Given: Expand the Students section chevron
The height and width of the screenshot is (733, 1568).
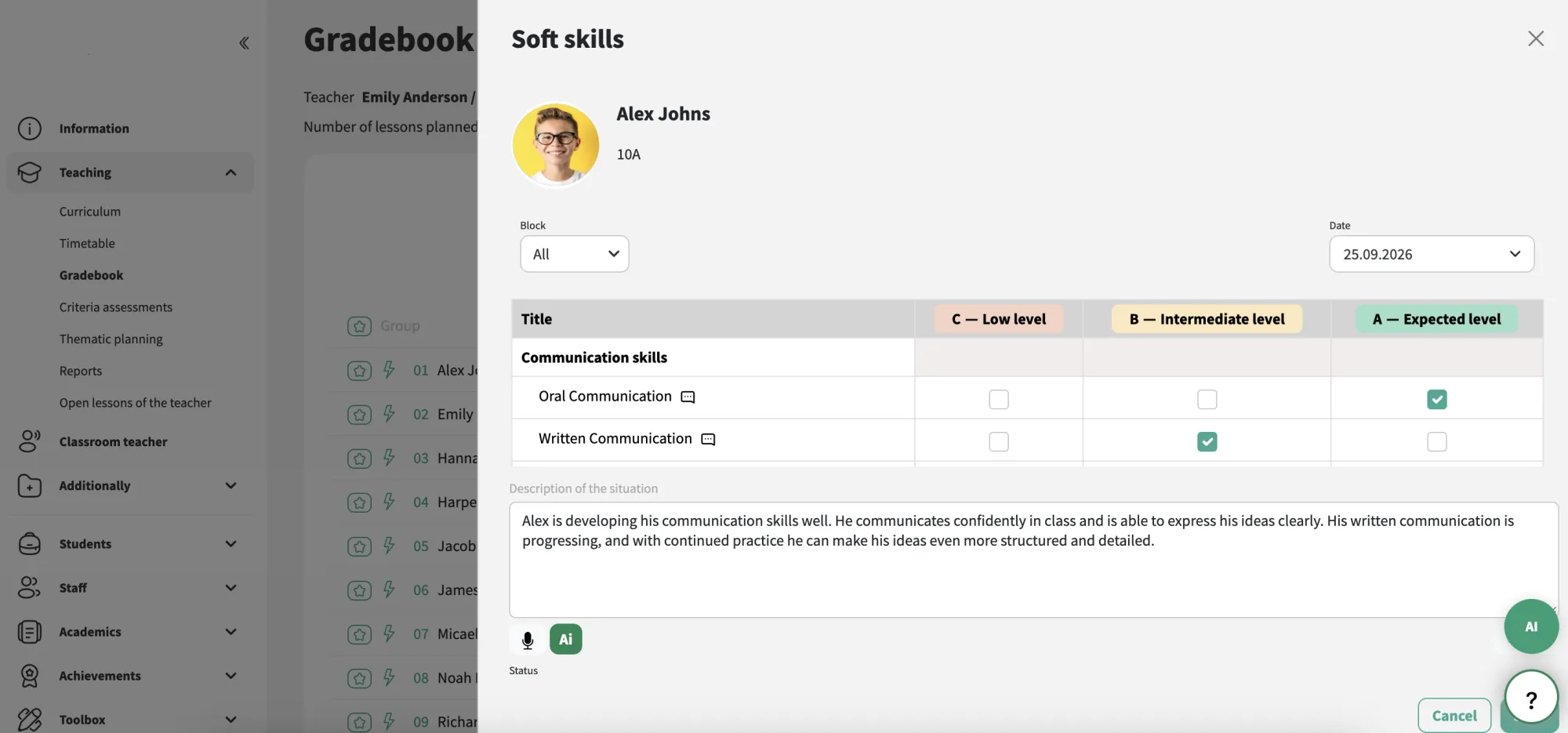Looking at the screenshot, I should 230,543.
